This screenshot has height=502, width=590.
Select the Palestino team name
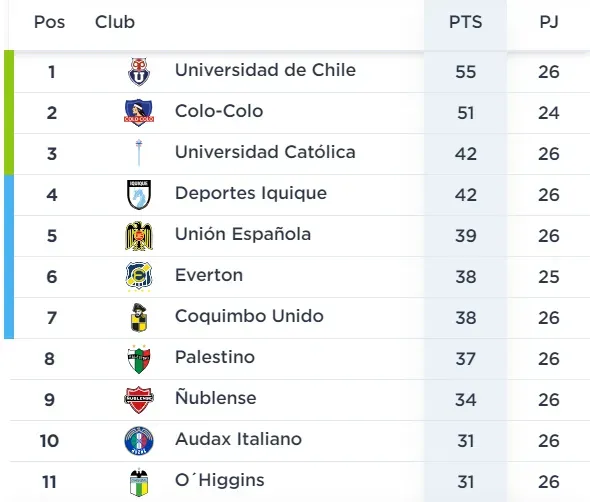(x=215, y=357)
